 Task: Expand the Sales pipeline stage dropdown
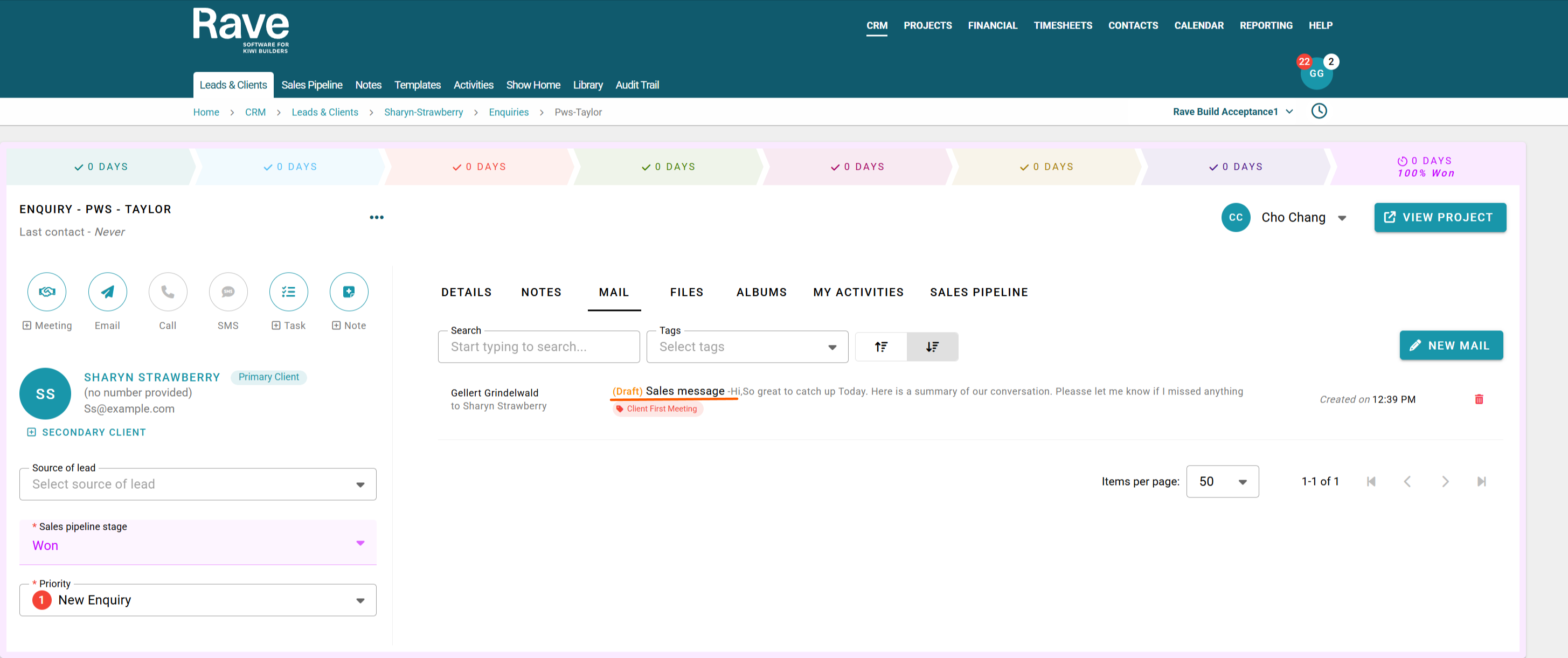click(x=198, y=543)
